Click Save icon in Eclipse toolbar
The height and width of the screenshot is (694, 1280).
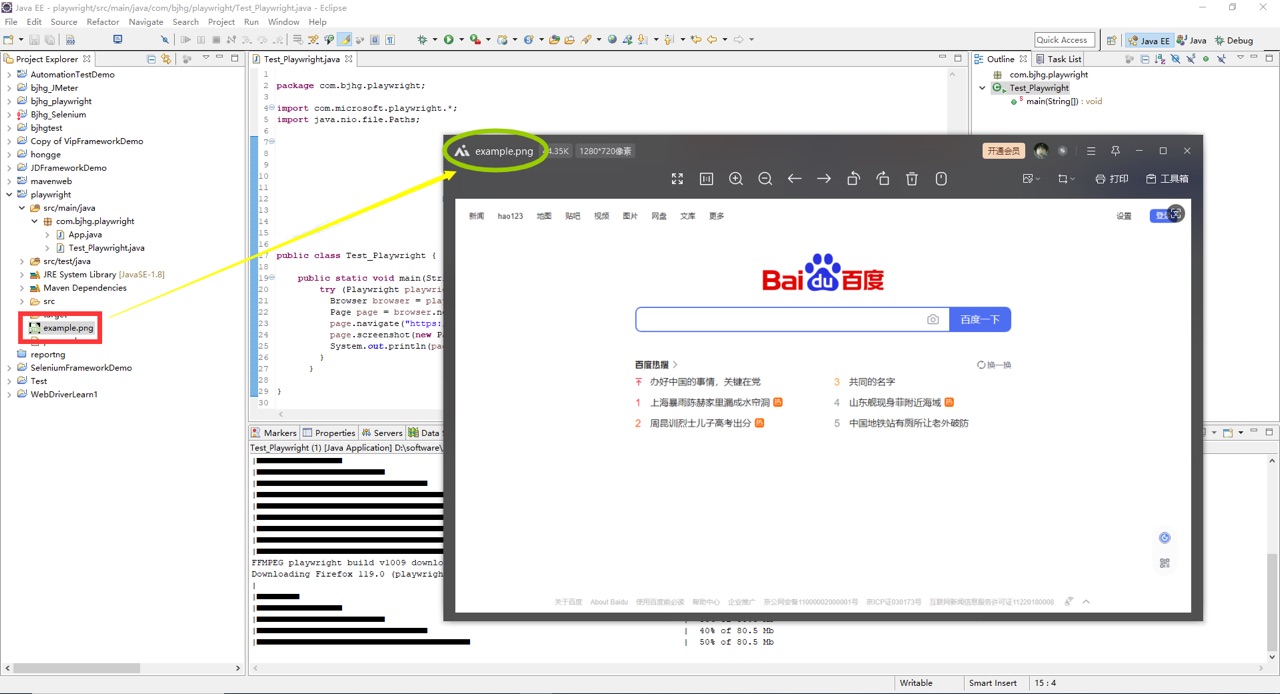35,40
